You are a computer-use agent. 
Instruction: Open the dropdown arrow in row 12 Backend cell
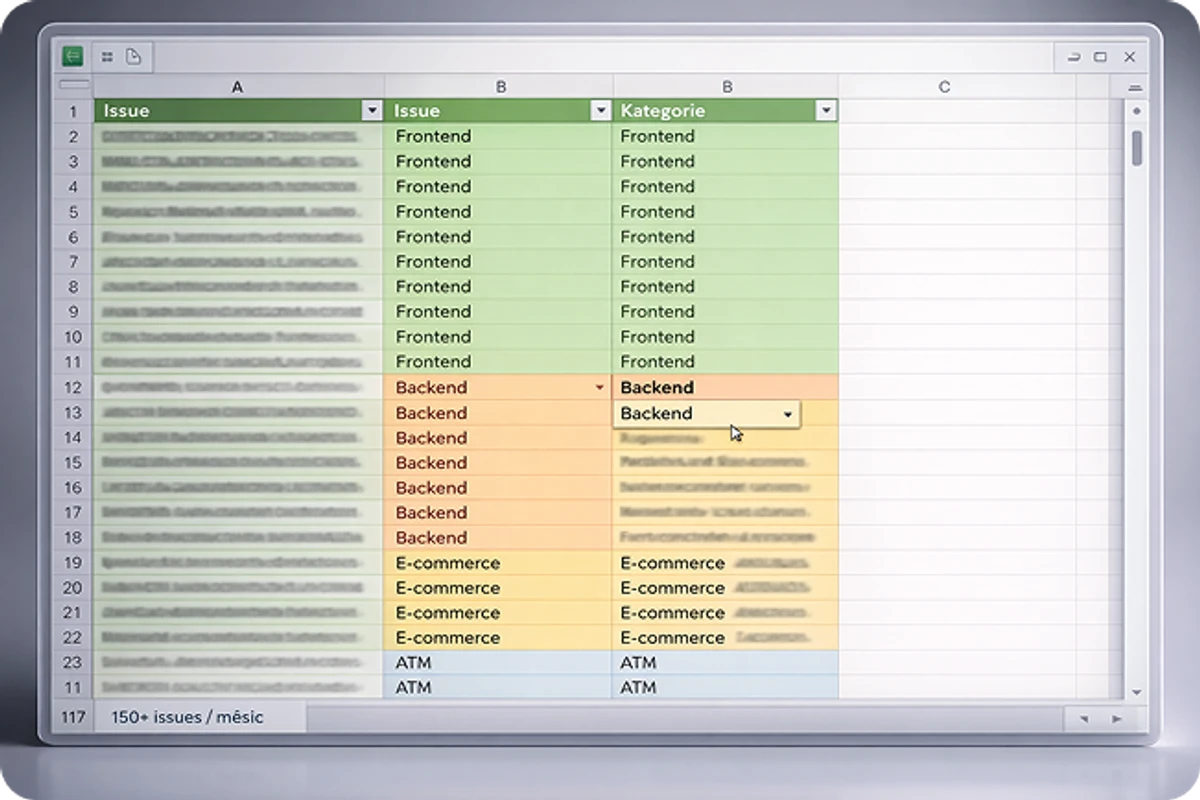(599, 388)
